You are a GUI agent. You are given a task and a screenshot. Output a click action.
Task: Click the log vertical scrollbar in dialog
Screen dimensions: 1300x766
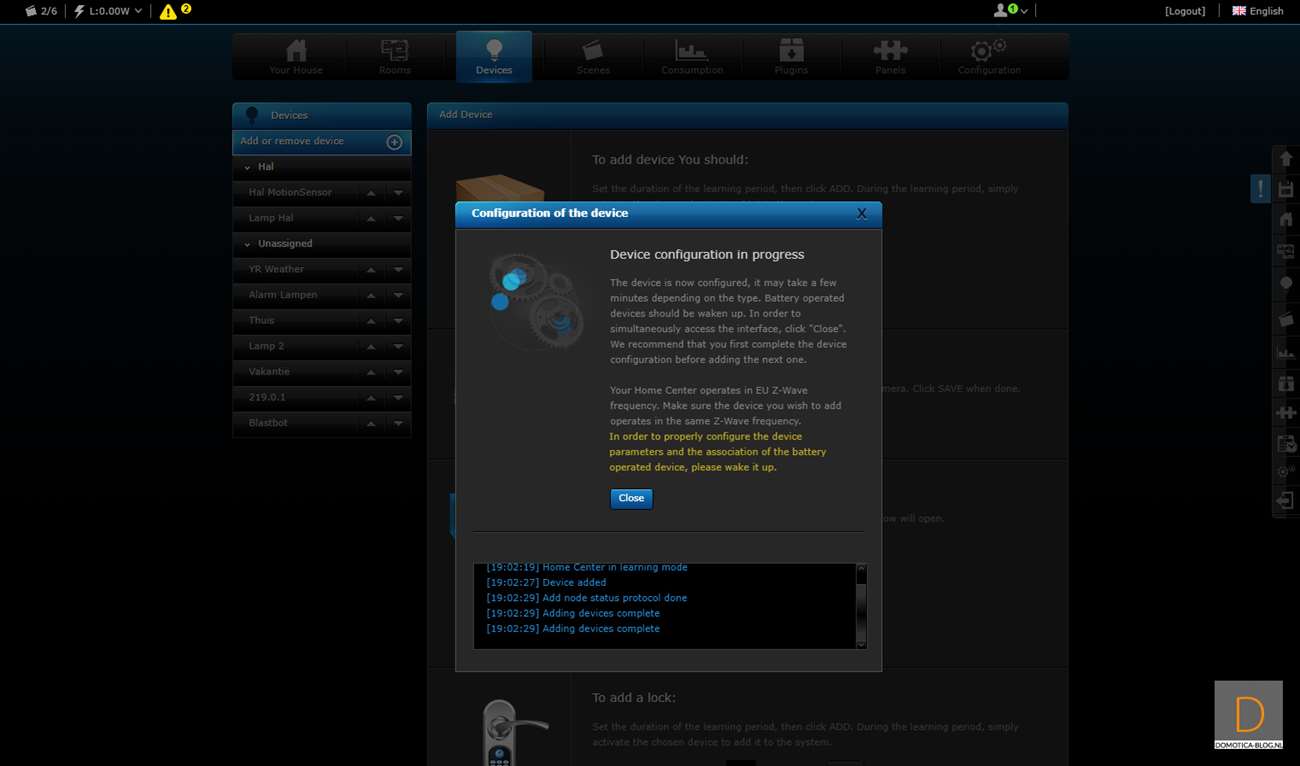click(x=861, y=606)
